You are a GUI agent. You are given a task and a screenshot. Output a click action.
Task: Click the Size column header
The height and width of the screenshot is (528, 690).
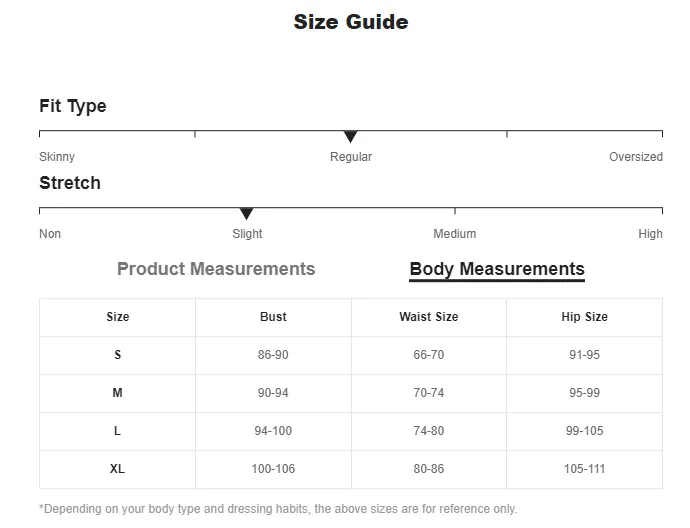(118, 317)
